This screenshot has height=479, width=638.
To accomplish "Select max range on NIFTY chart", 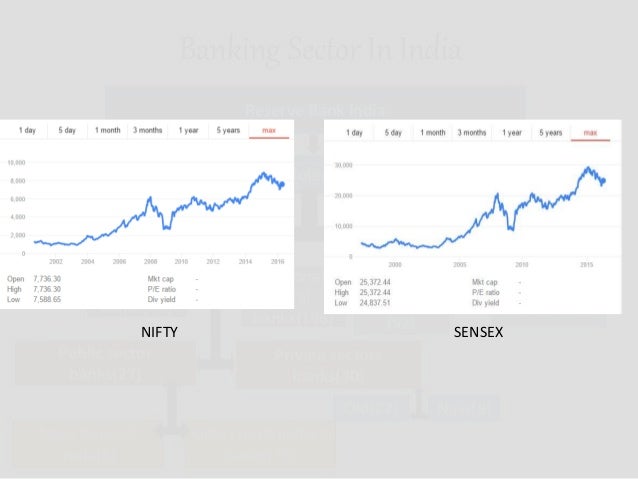I will 269,130.
